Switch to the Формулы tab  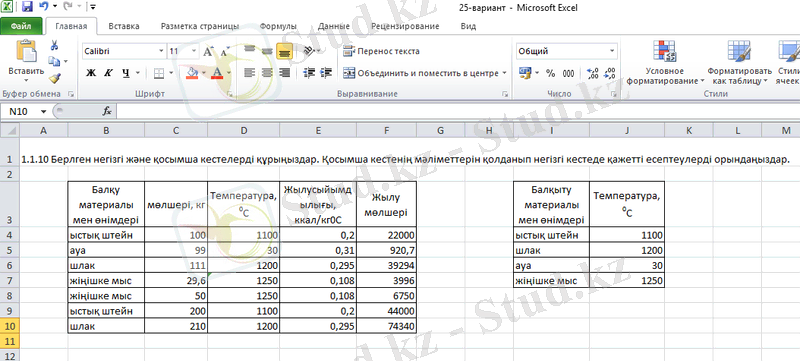278,26
